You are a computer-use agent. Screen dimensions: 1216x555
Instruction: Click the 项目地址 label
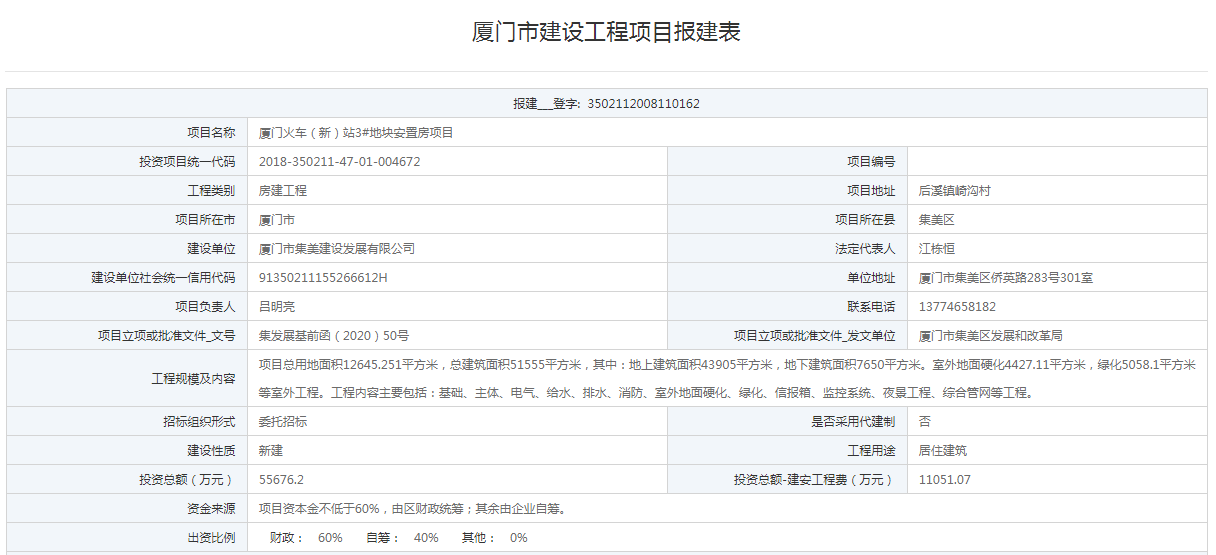coord(871,191)
